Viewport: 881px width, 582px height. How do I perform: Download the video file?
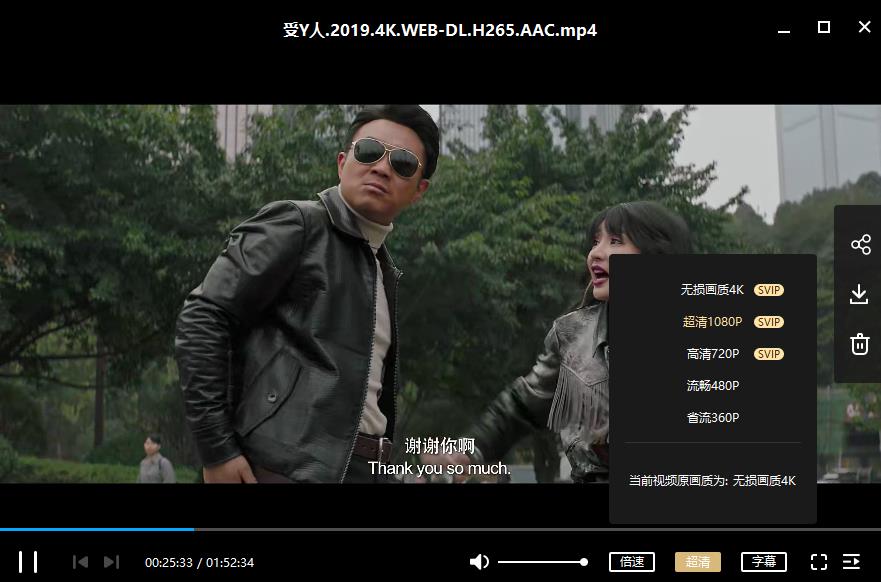point(859,294)
